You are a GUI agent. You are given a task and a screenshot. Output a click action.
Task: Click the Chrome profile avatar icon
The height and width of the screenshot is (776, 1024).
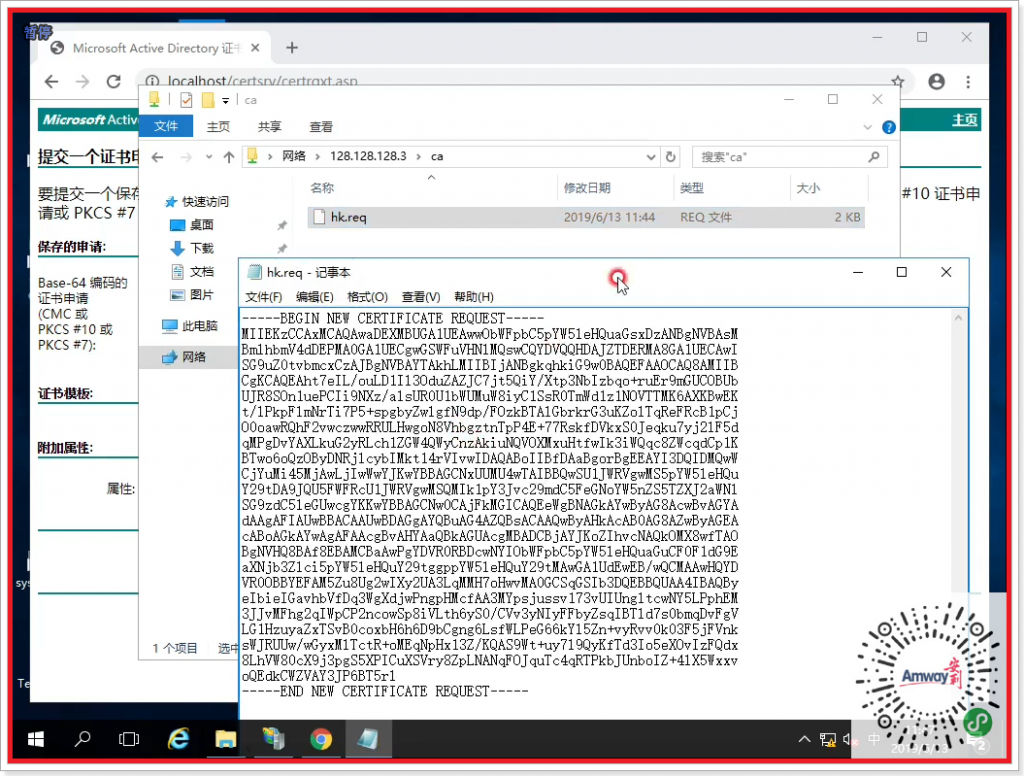point(936,81)
